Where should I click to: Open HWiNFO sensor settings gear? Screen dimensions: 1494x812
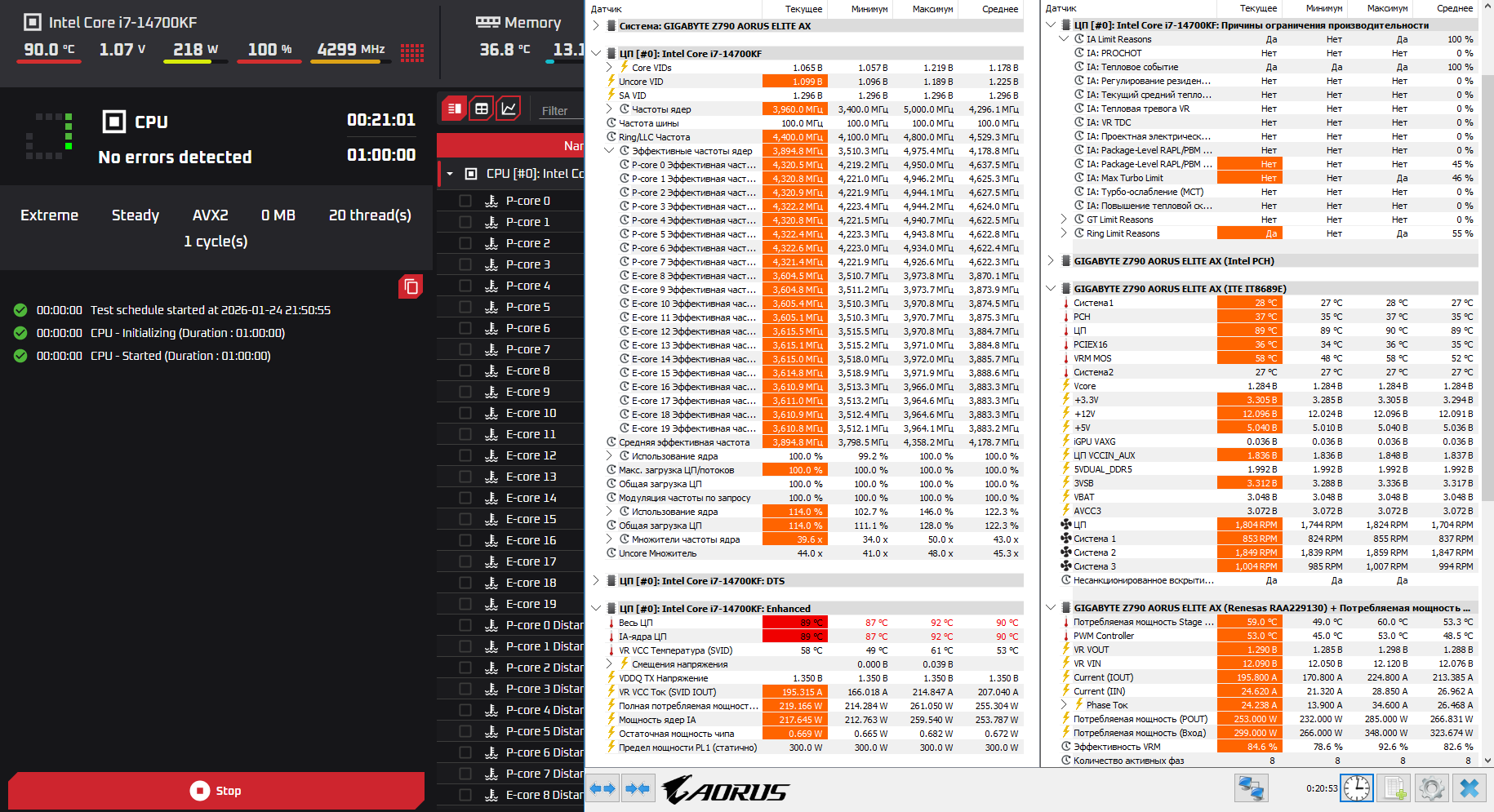coord(1431,788)
